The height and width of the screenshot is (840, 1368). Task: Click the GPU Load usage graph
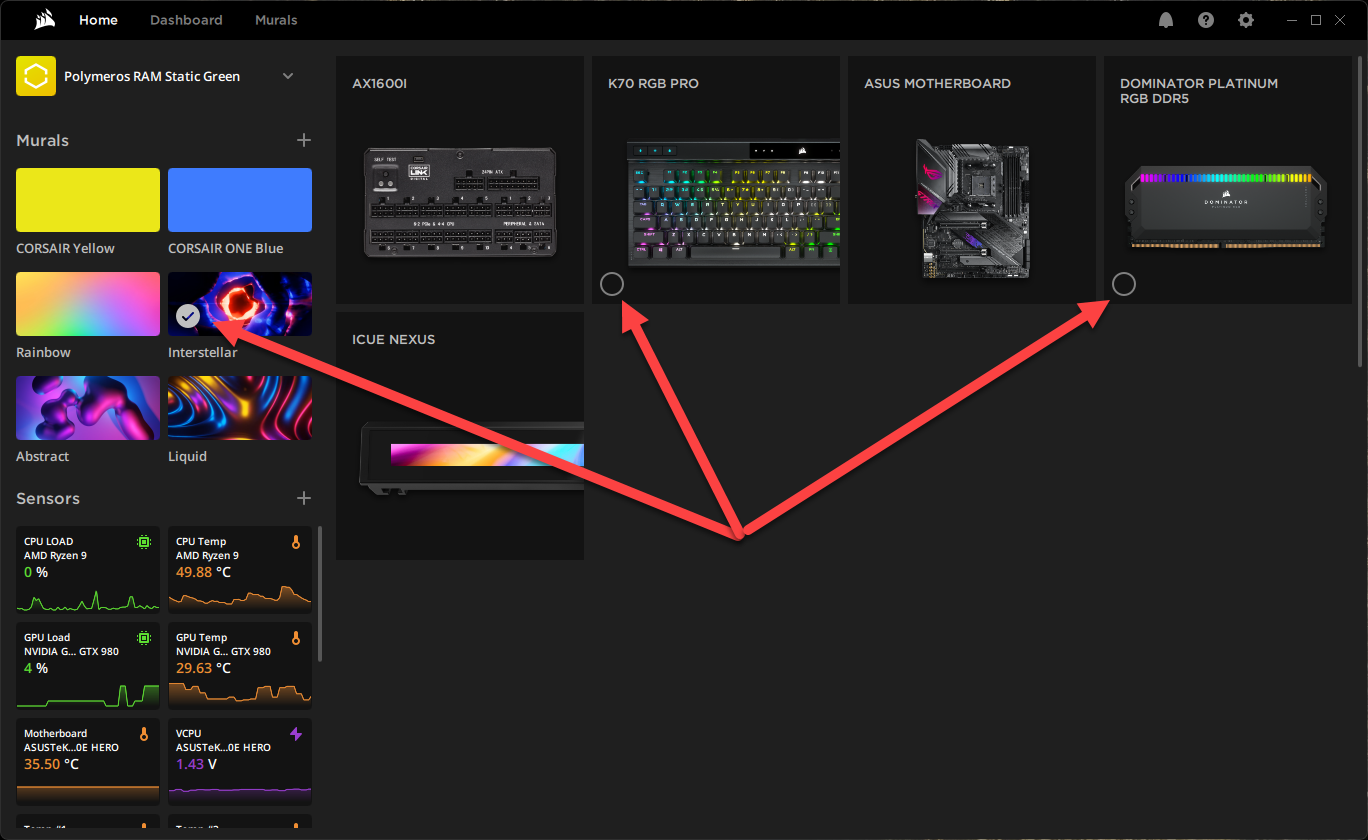pyautogui.click(x=88, y=694)
